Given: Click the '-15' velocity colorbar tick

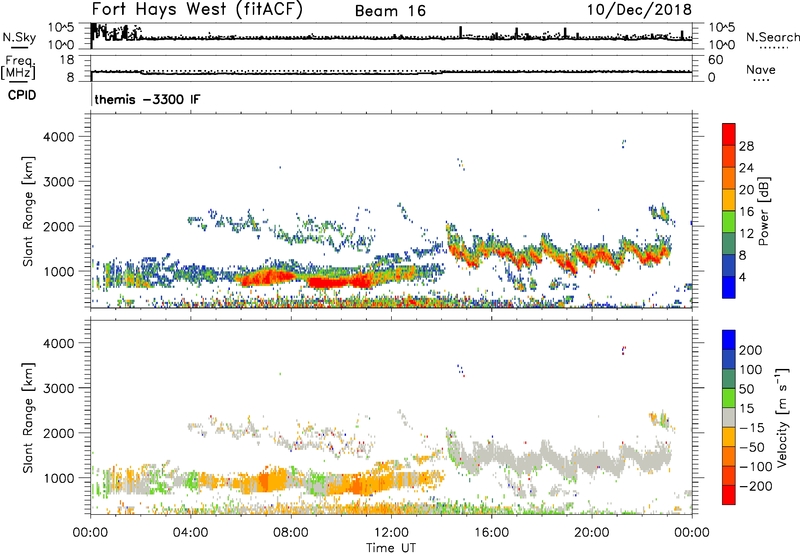Looking at the screenshot, I should 752,428.
